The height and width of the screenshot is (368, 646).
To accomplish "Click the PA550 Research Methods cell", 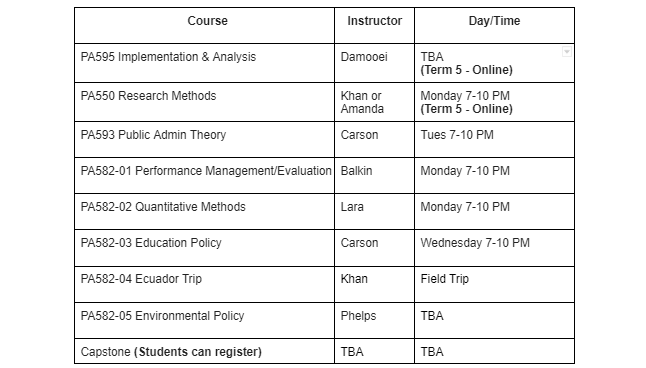I will click(204, 102).
